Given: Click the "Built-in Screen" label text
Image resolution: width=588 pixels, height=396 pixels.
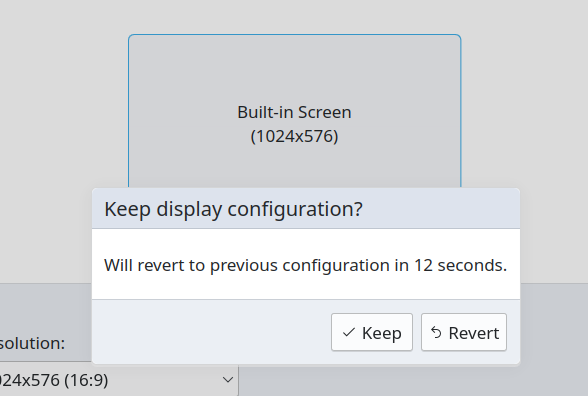Looking at the screenshot, I should [294, 112].
